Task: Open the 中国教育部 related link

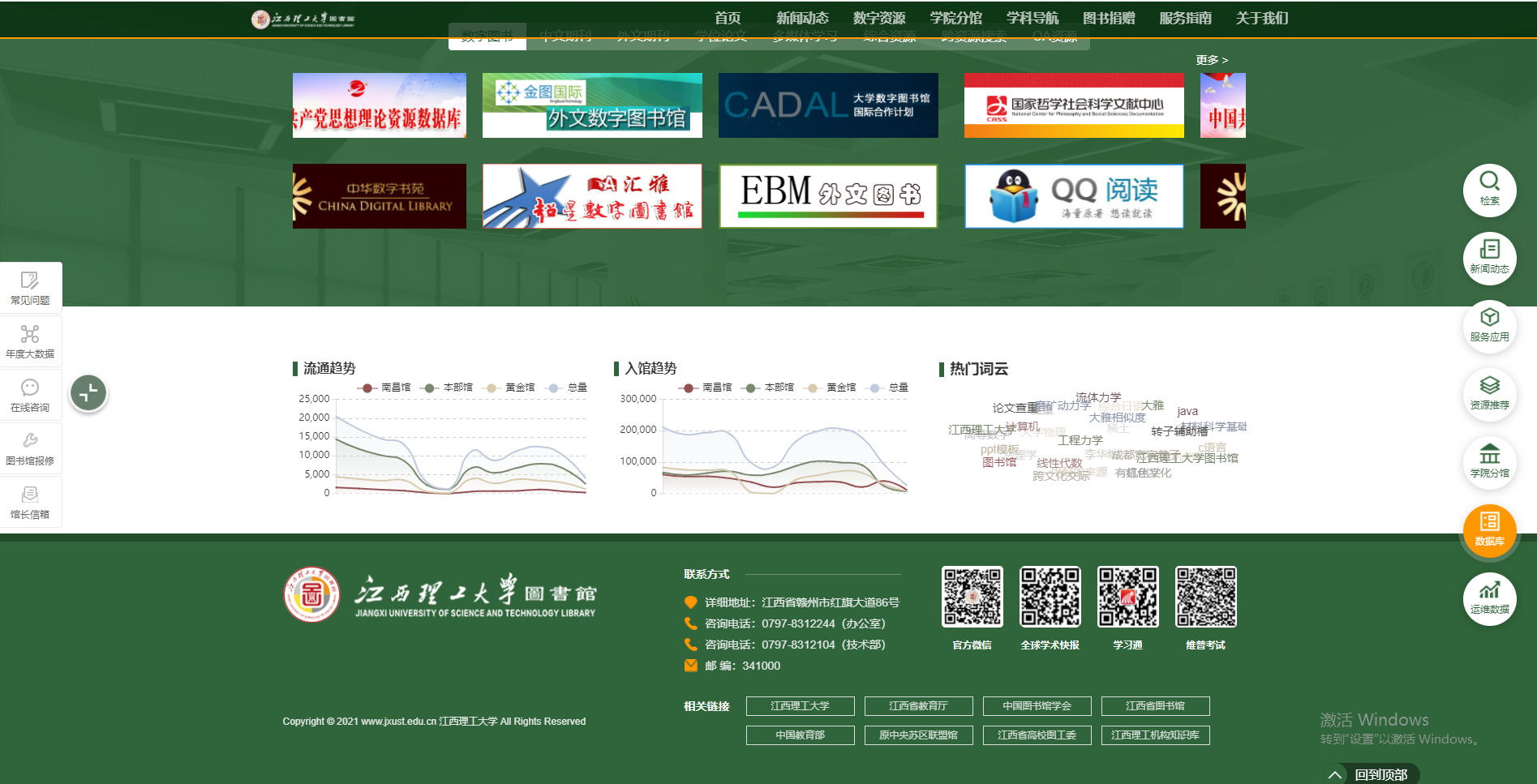Action: click(800, 735)
